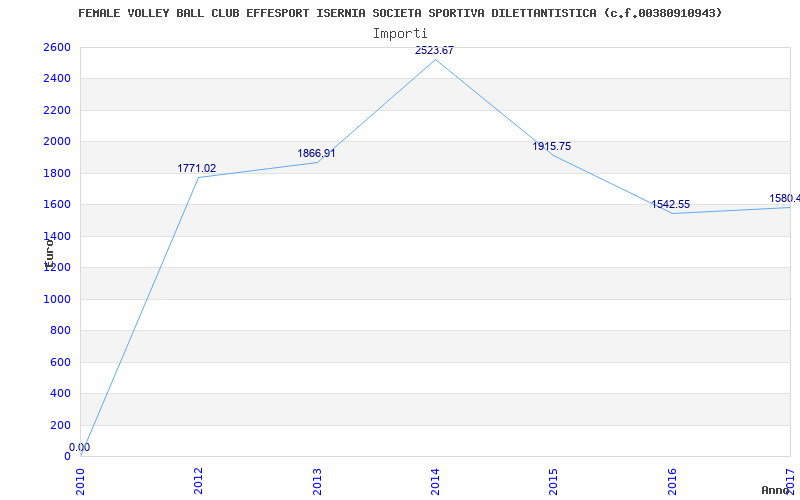Click x-axis year 2010
Screen dimensions: 800x500
tap(80, 481)
